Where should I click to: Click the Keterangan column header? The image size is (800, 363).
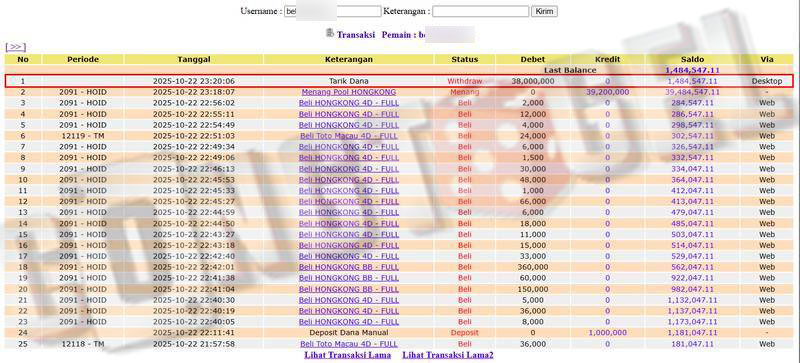click(348, 59)
